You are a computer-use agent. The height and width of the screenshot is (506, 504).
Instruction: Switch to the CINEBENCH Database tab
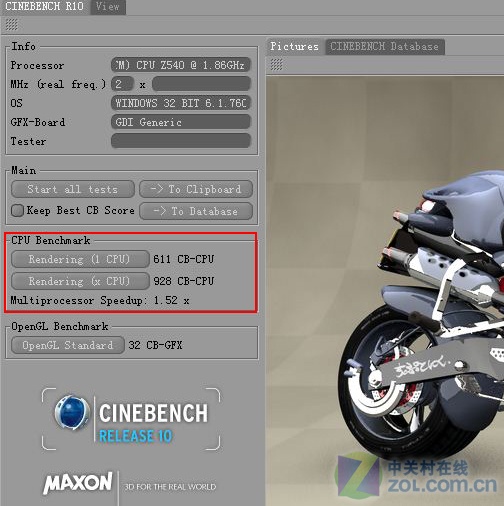click(384, 46)
